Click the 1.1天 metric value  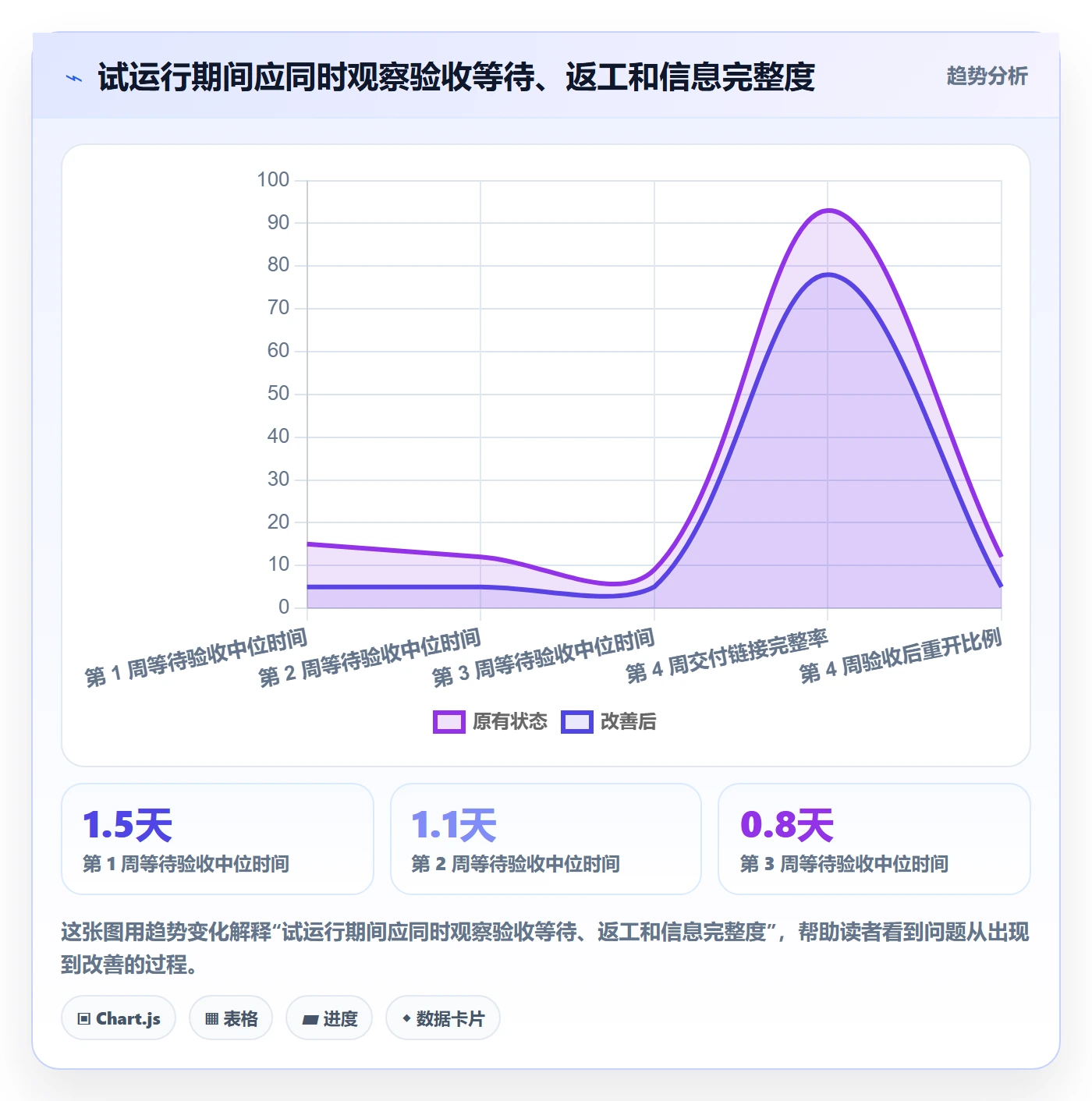coord(454,825)
